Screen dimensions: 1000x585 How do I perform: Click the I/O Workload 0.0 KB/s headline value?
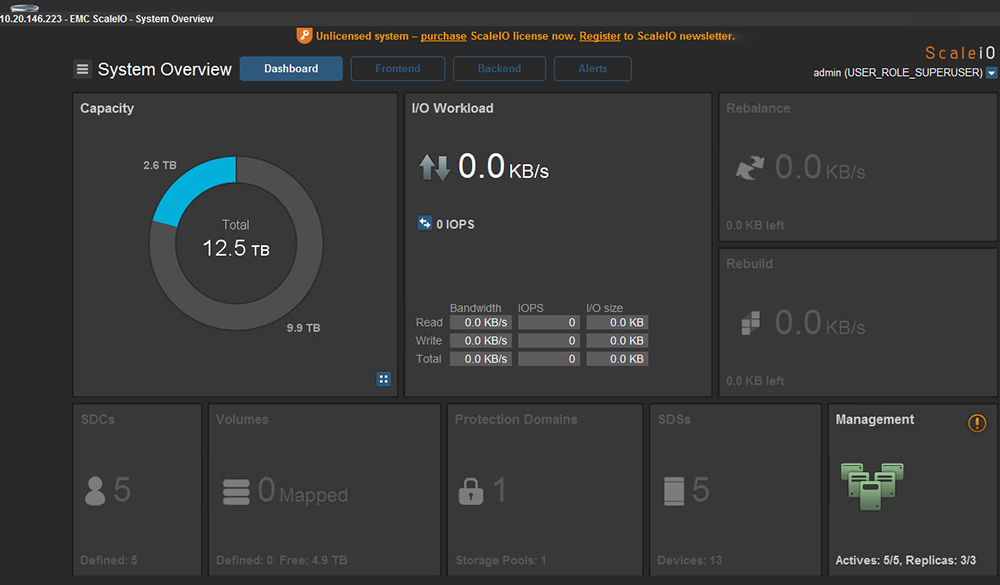point(503,167)
